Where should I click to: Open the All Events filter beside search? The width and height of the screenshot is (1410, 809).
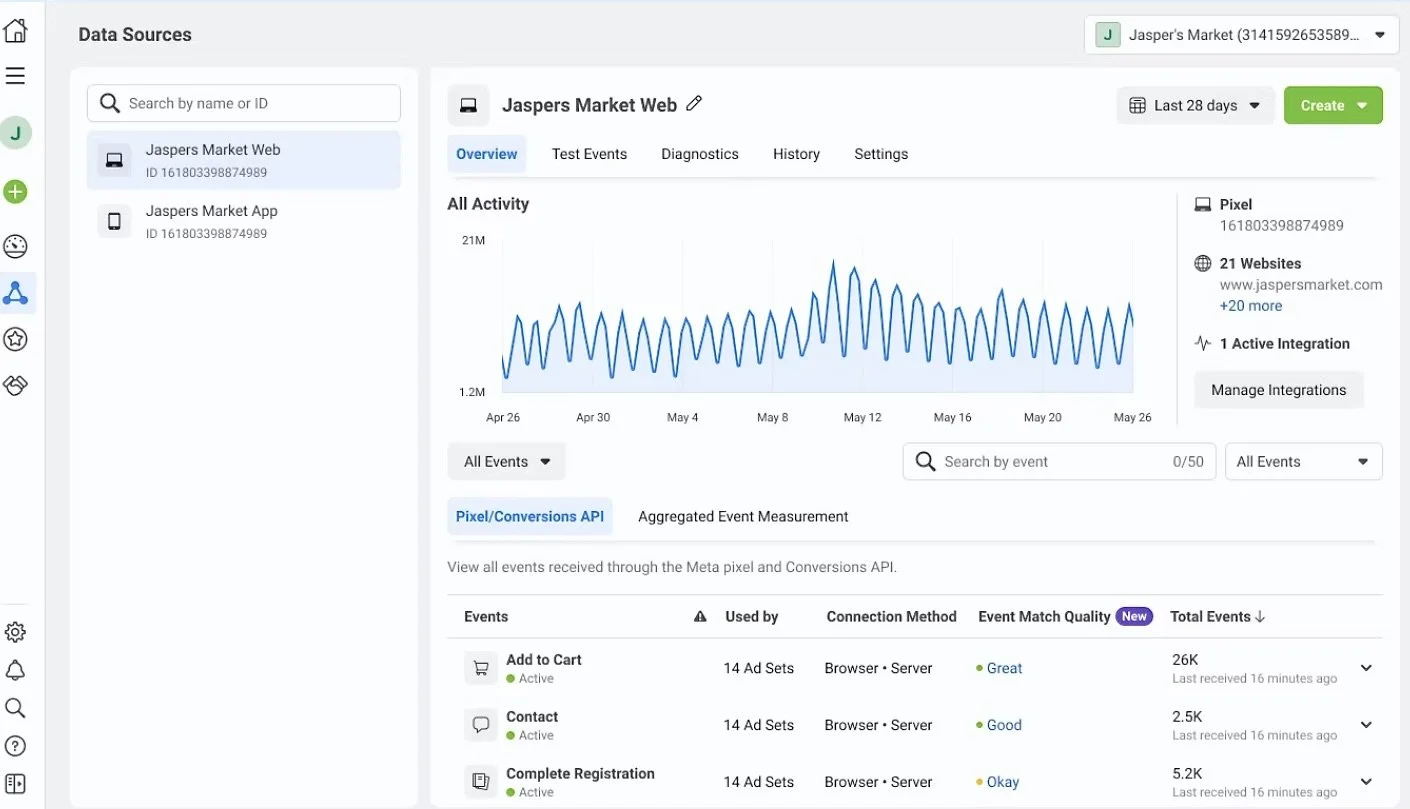click(1303, 462)
